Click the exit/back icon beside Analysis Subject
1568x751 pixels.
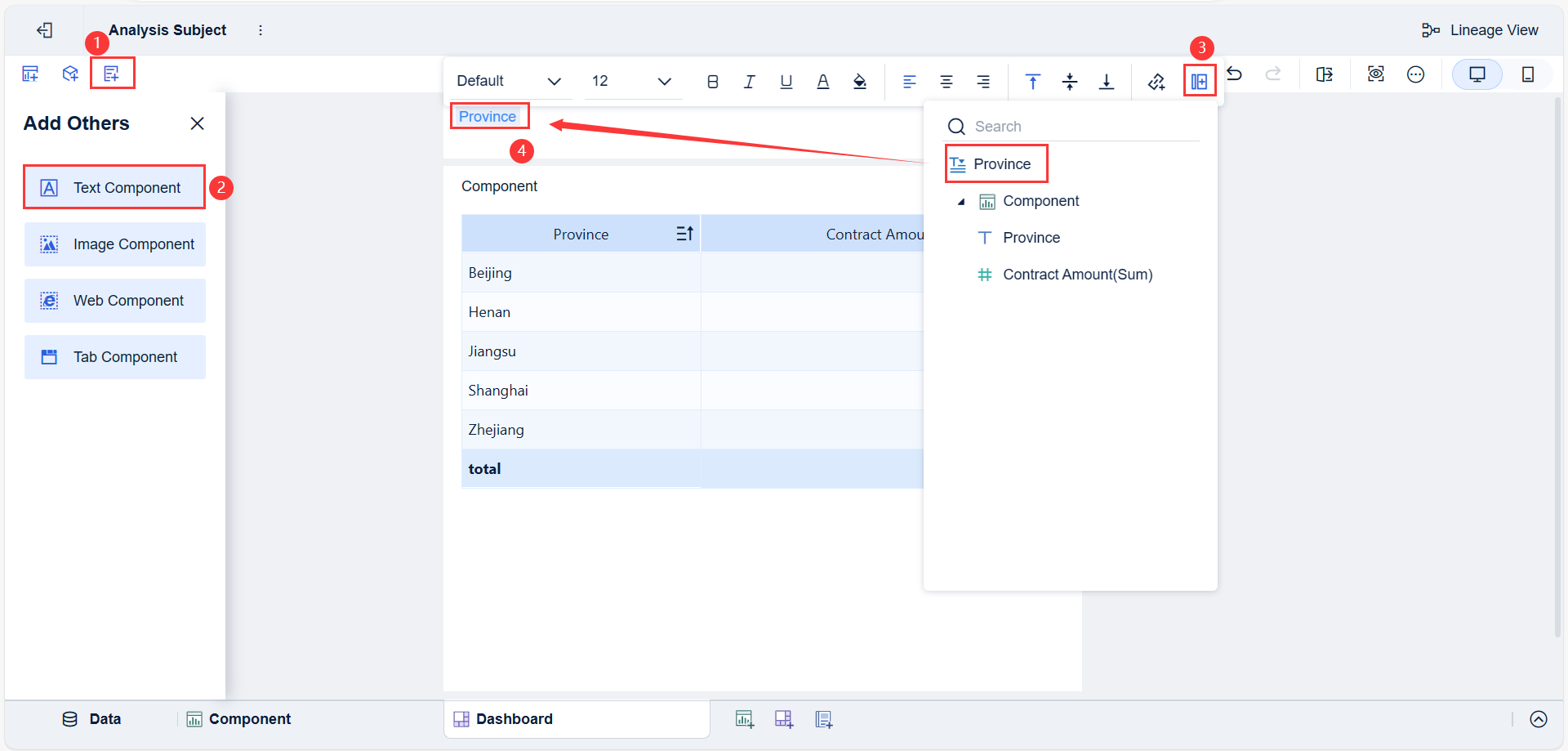pos(45,30)
